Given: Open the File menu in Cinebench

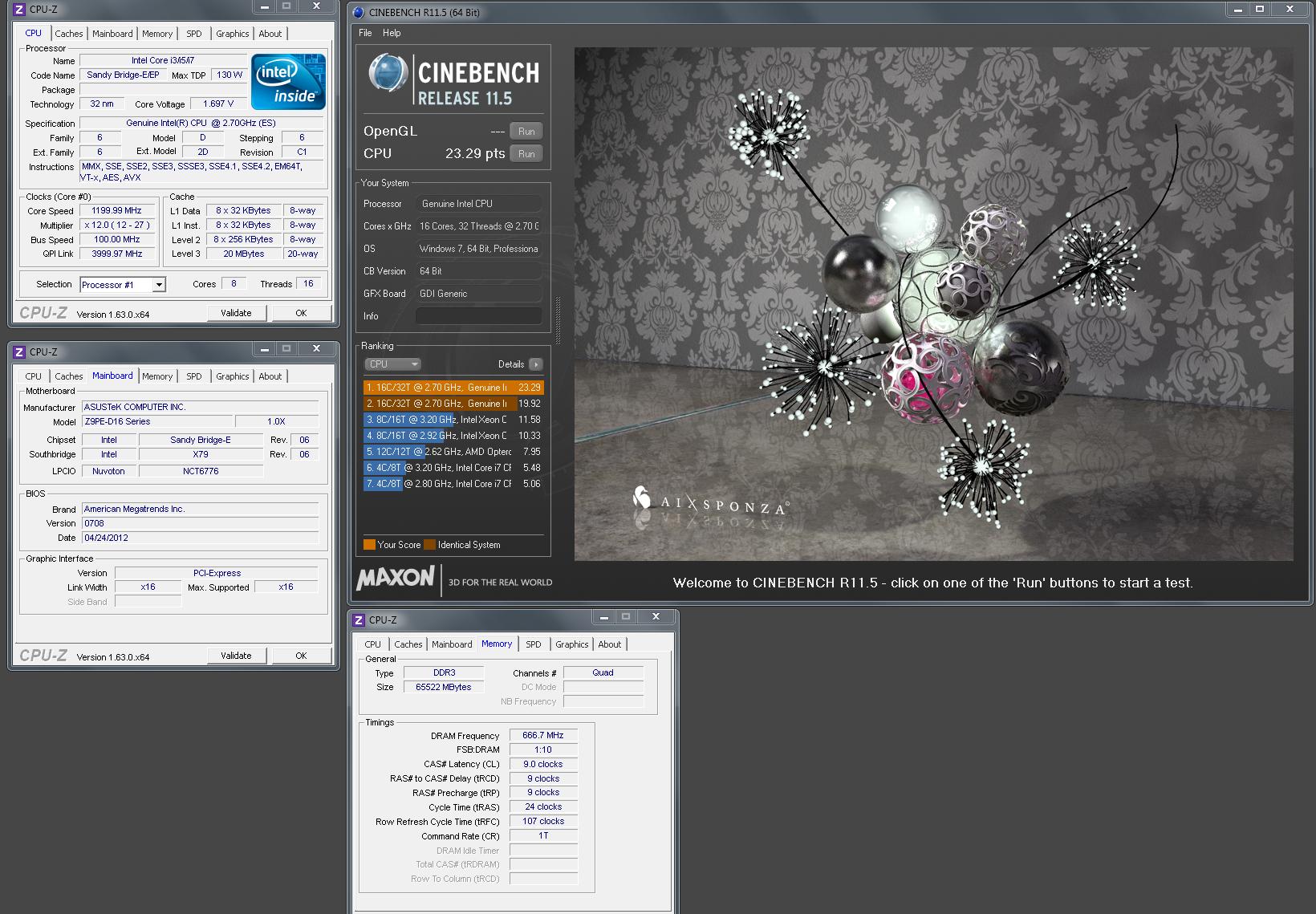Looking at the screenshot, I should 365,33.
